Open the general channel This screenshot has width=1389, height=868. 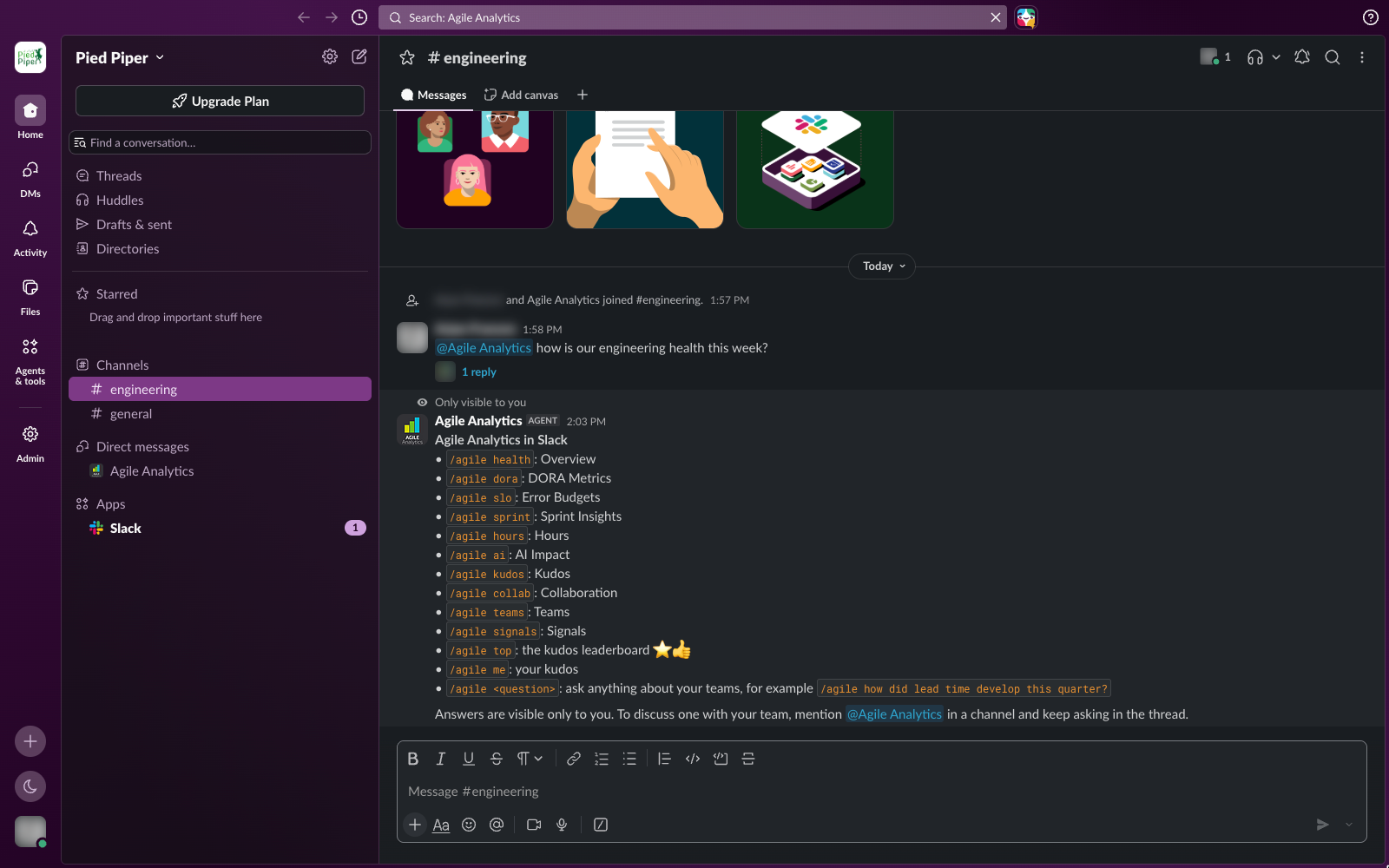pyautogui.click(x=220, y=414)
